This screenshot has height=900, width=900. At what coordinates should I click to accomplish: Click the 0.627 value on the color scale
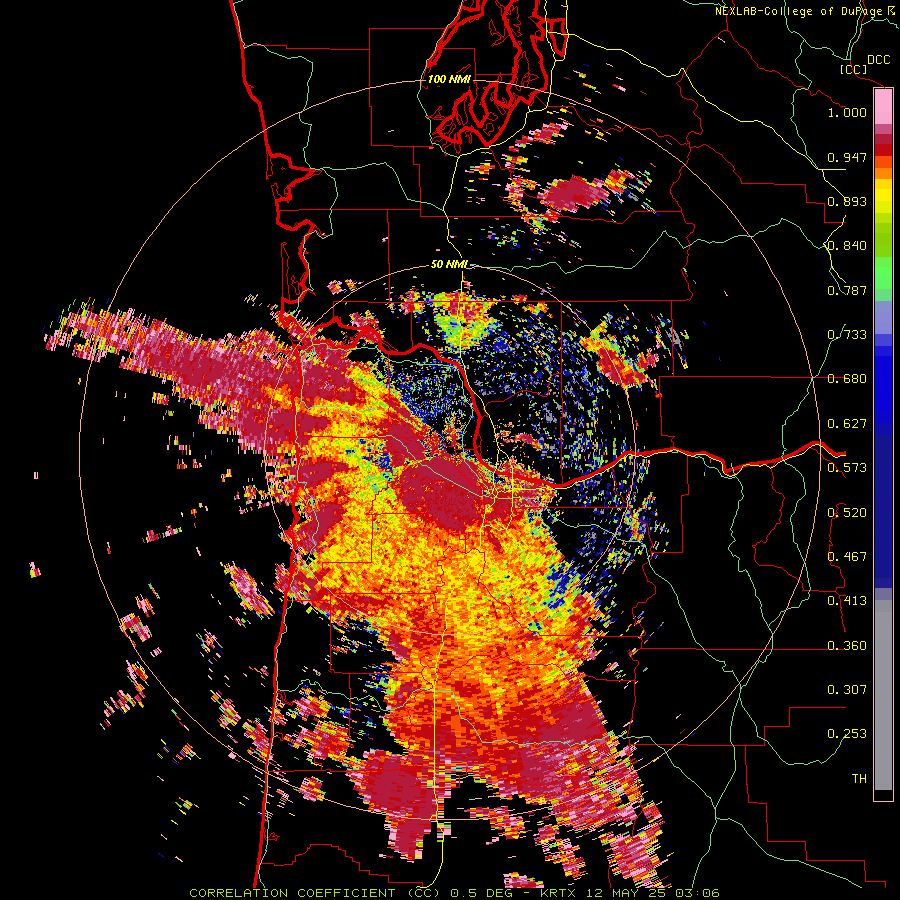click(x=847, y=424)
